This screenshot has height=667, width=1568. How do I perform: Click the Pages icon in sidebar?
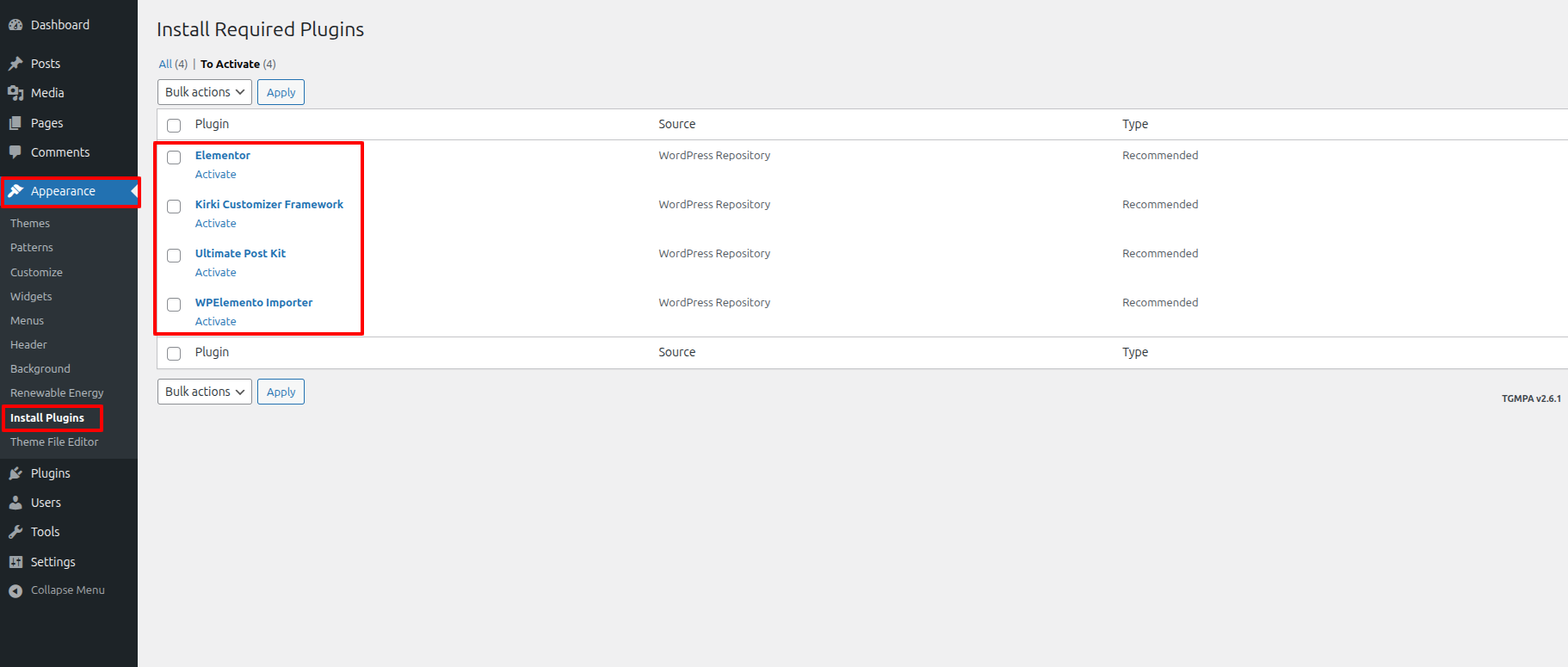point(15,123)
